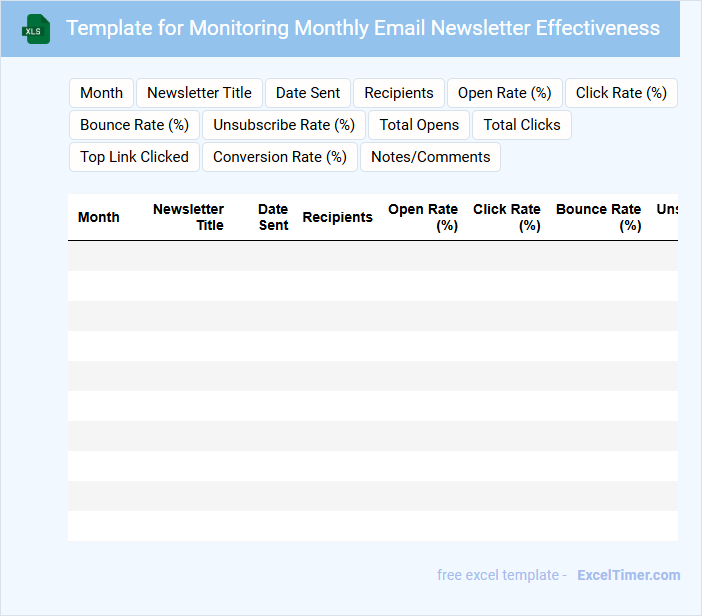Choose the Date Sent tag

[x=308, y=93]
